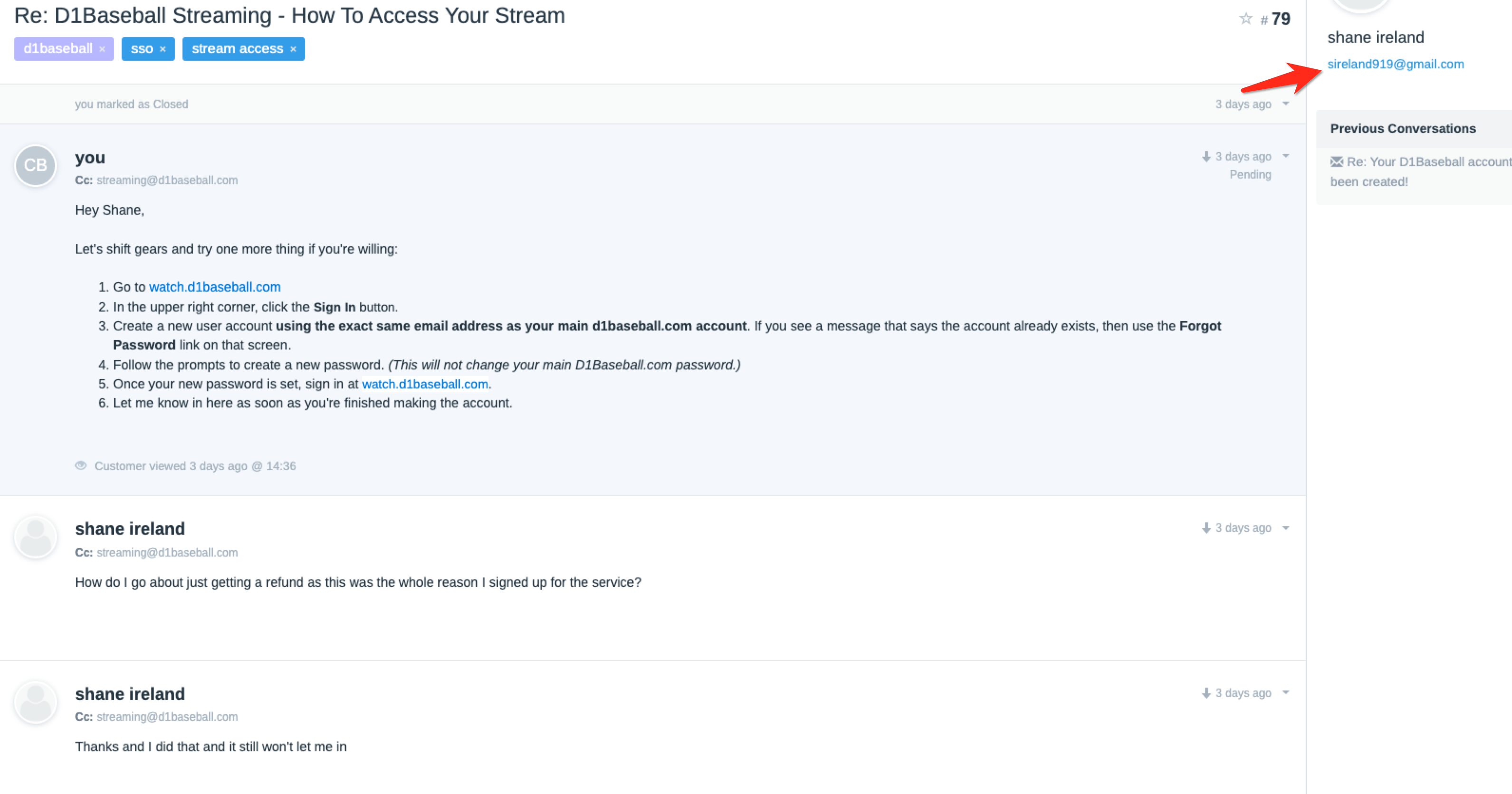
Task: Click 'Customer viewed 3 days ago @ 14:36'
Action: click(195, 466)
